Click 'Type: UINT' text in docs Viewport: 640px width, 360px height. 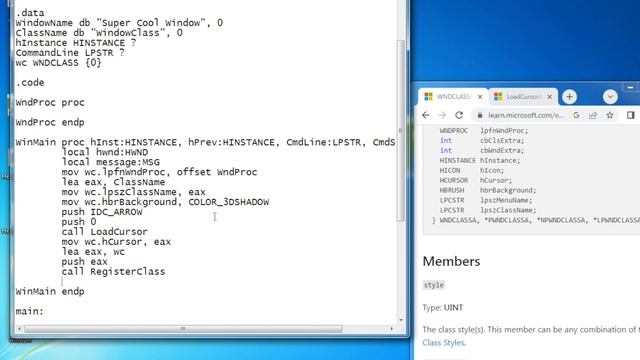pos(443,307)
